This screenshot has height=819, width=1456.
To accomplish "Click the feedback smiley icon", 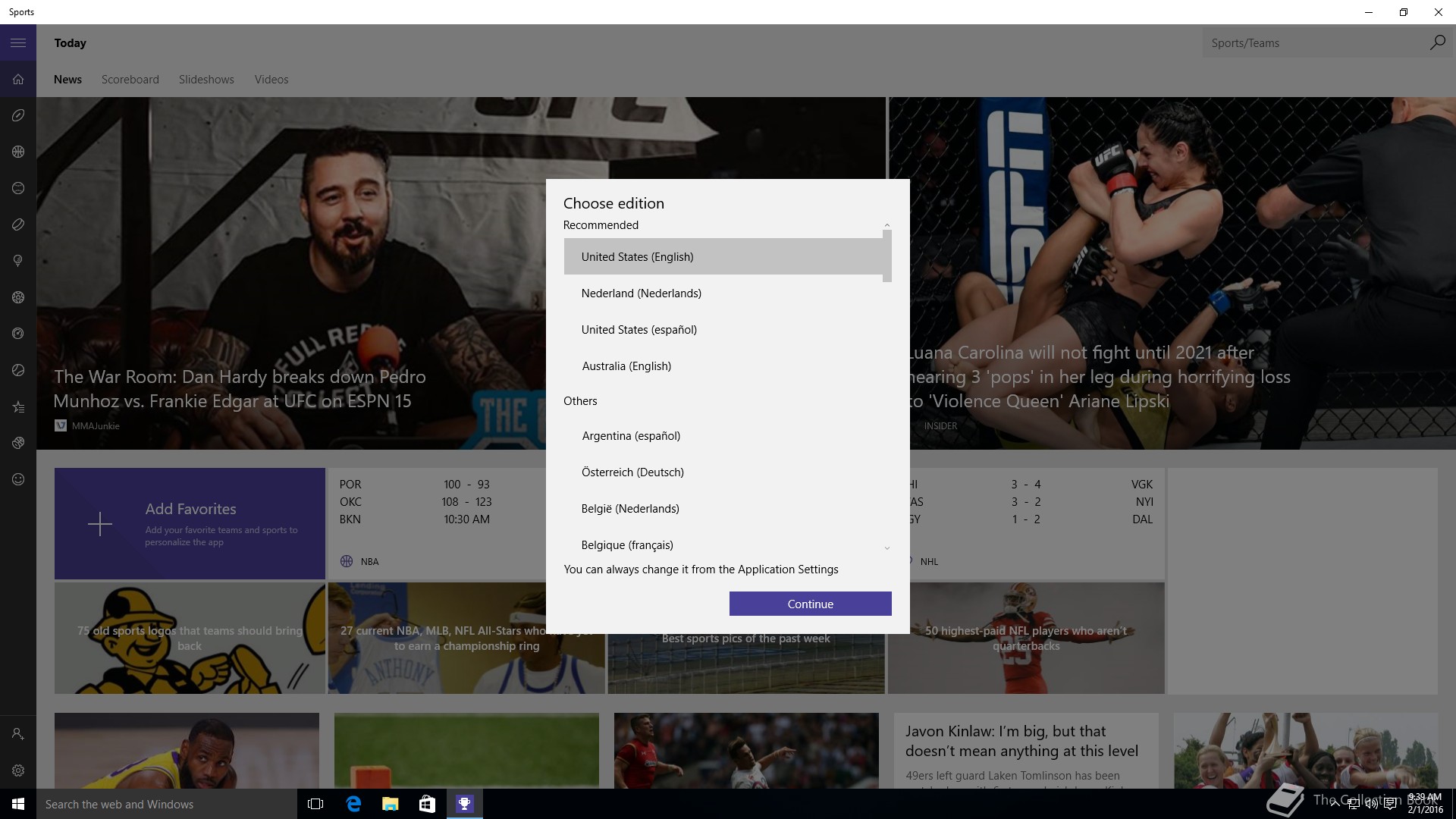I will pyautogui.click(x=18, y=479).
